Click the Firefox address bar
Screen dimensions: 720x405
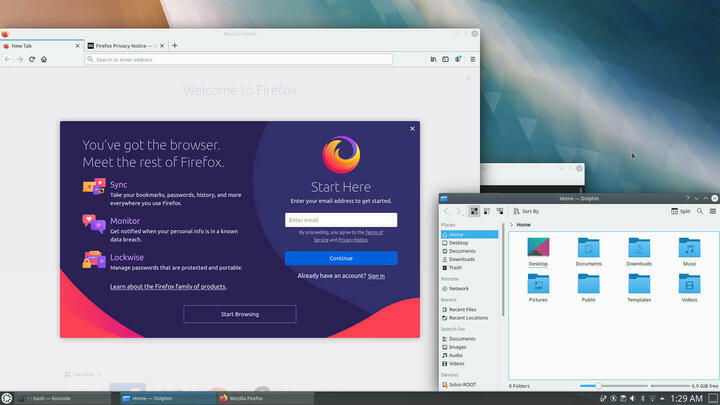(x=239, y=59)
